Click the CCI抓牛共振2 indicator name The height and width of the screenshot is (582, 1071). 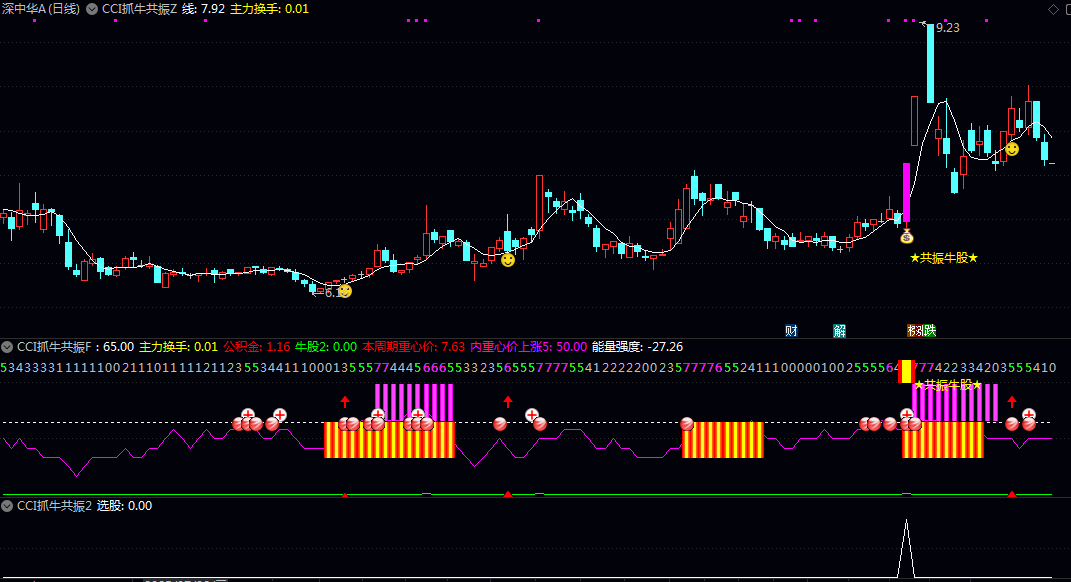(54, 506)
